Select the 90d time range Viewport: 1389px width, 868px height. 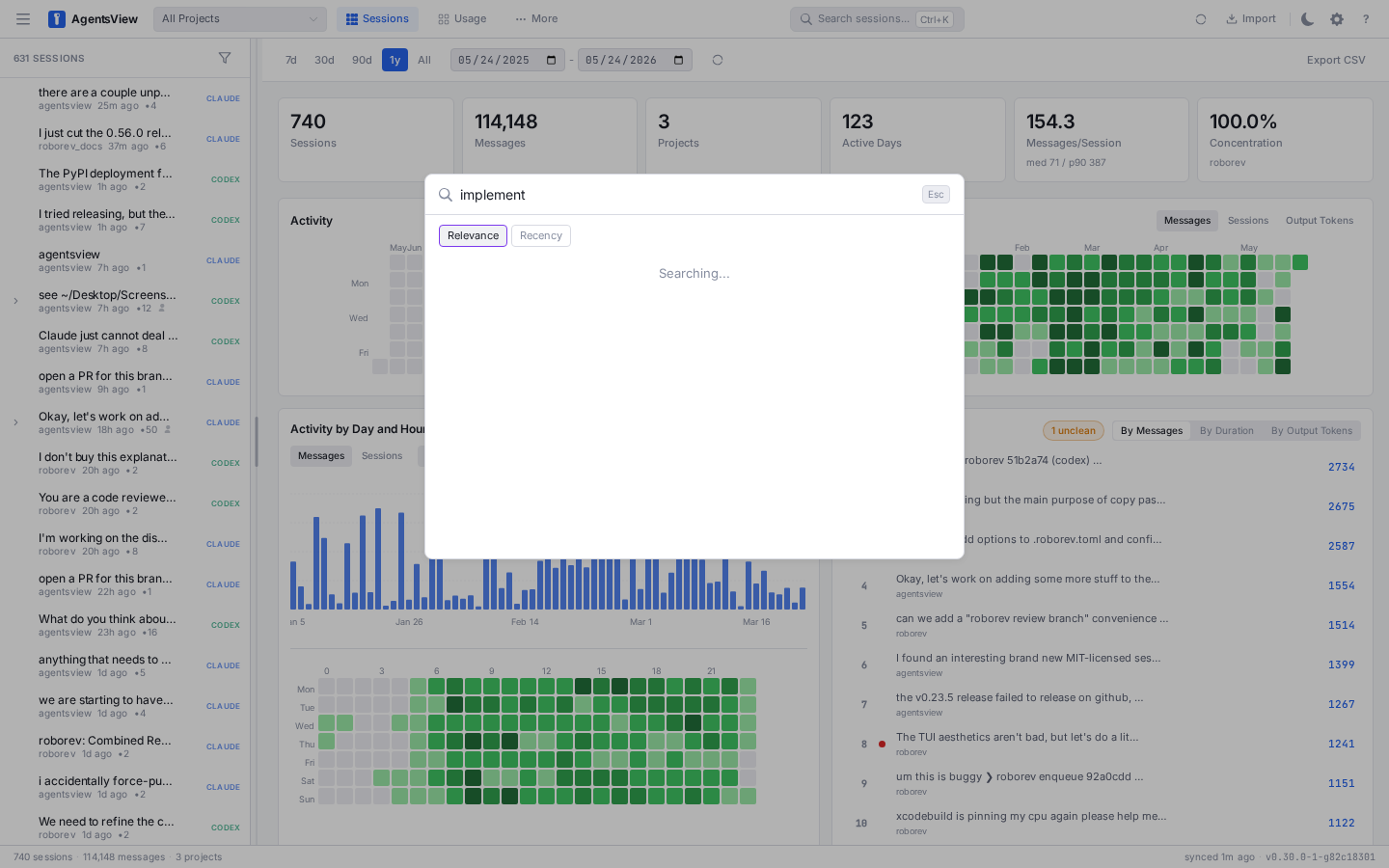(x=362, y=60)
